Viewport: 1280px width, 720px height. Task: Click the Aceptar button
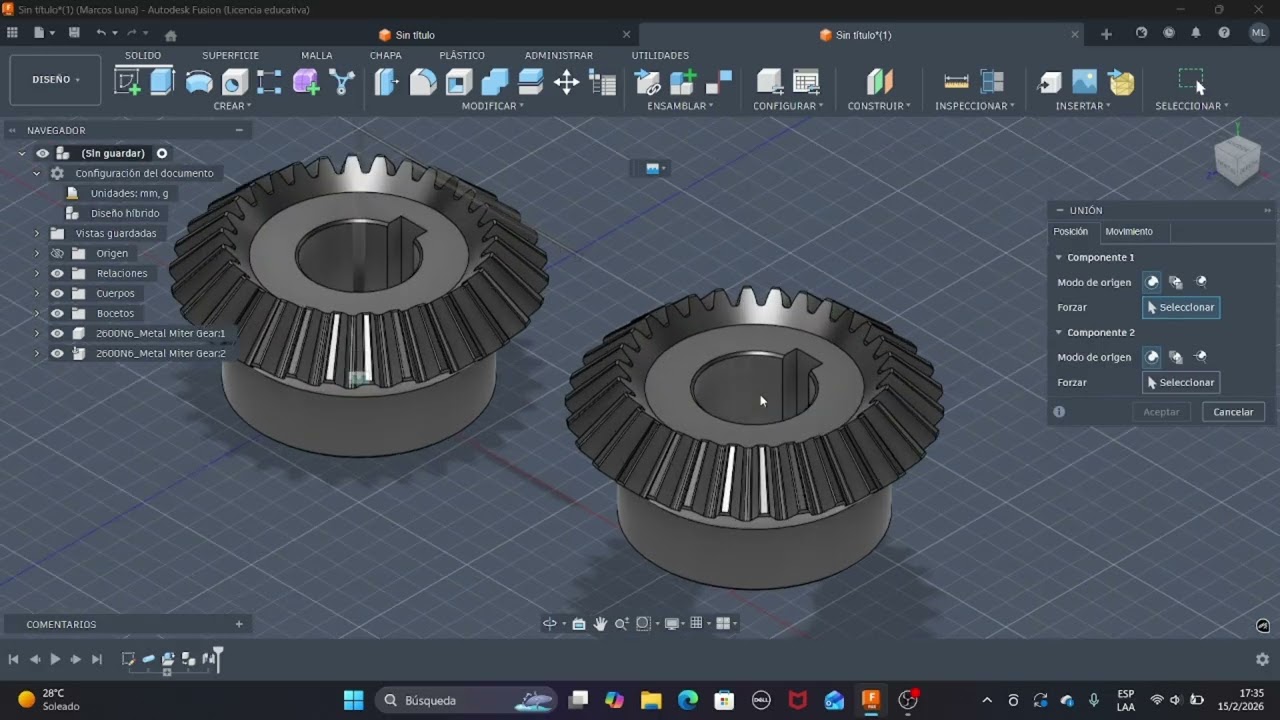click(1161, 412)
